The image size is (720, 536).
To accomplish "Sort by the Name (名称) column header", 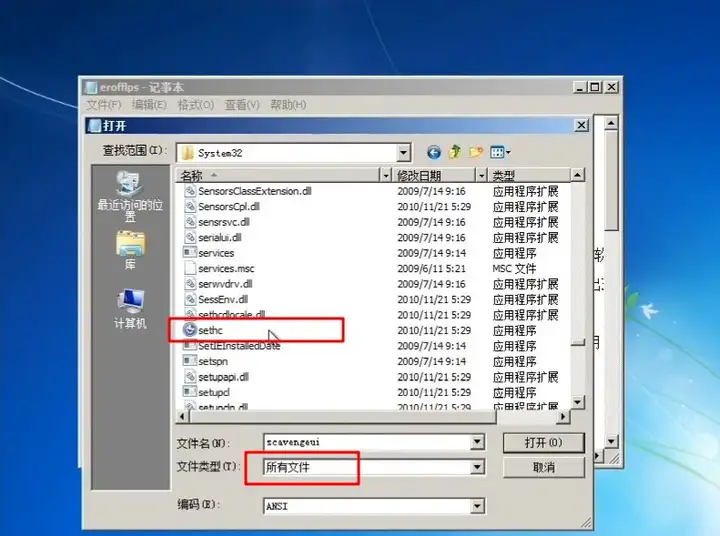I will [x=278, y=175].
